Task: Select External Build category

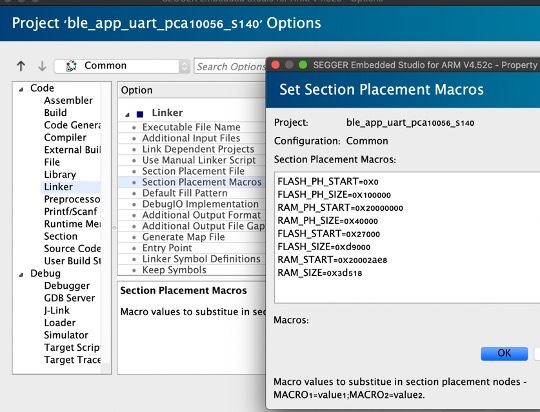Action: [72, 150]
